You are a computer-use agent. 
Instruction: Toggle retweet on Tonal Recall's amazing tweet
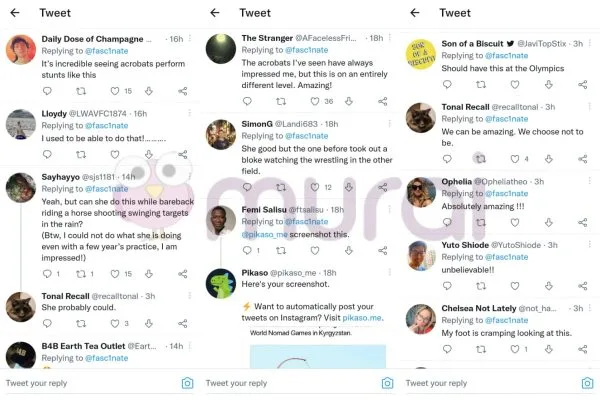pyautogui.click(x=481, y=158)
